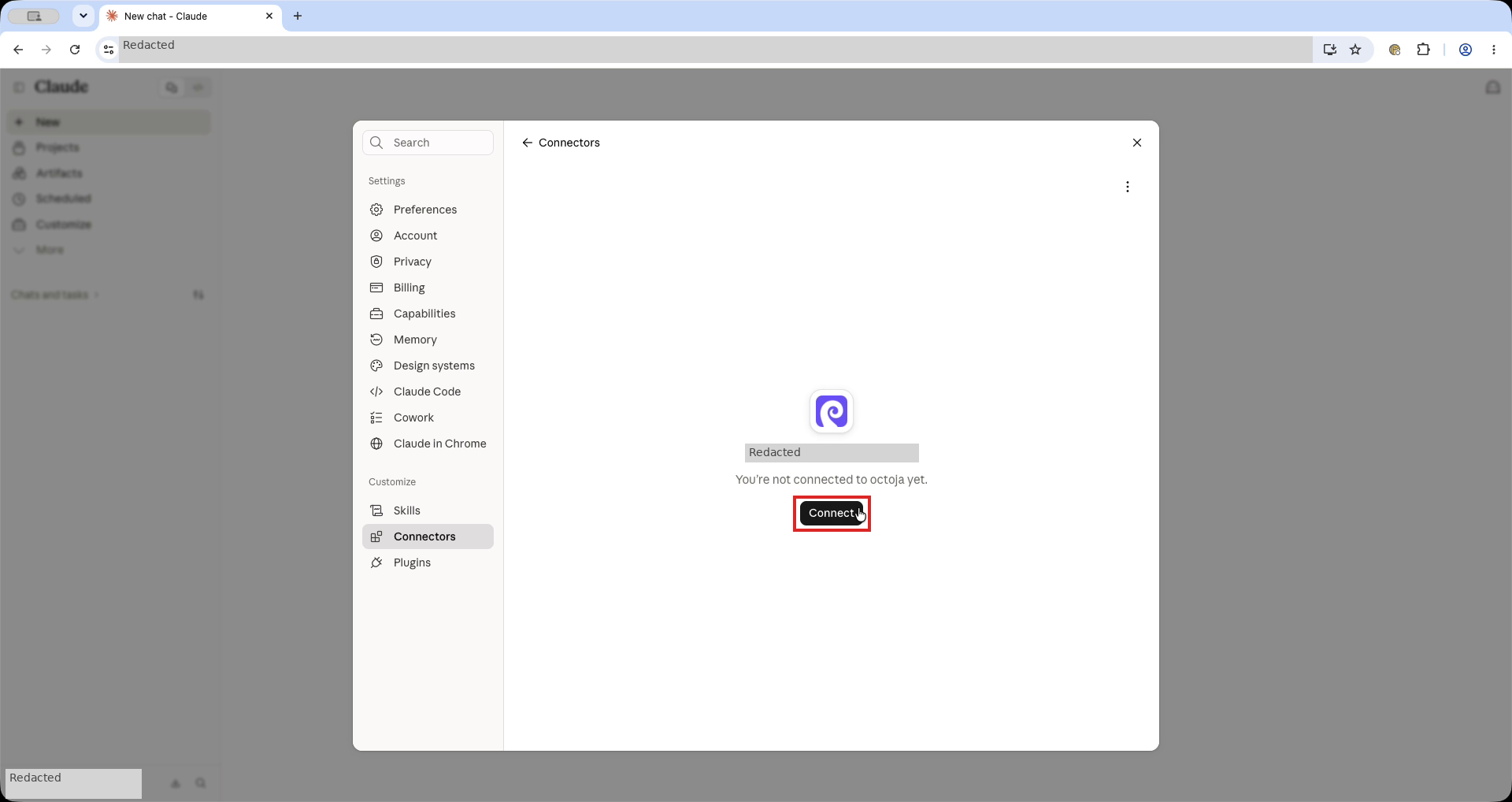This screenshot has height=802, width=1512.
Task: Bookmark this page with the star icon
Action: click(x=1355, y=50)
